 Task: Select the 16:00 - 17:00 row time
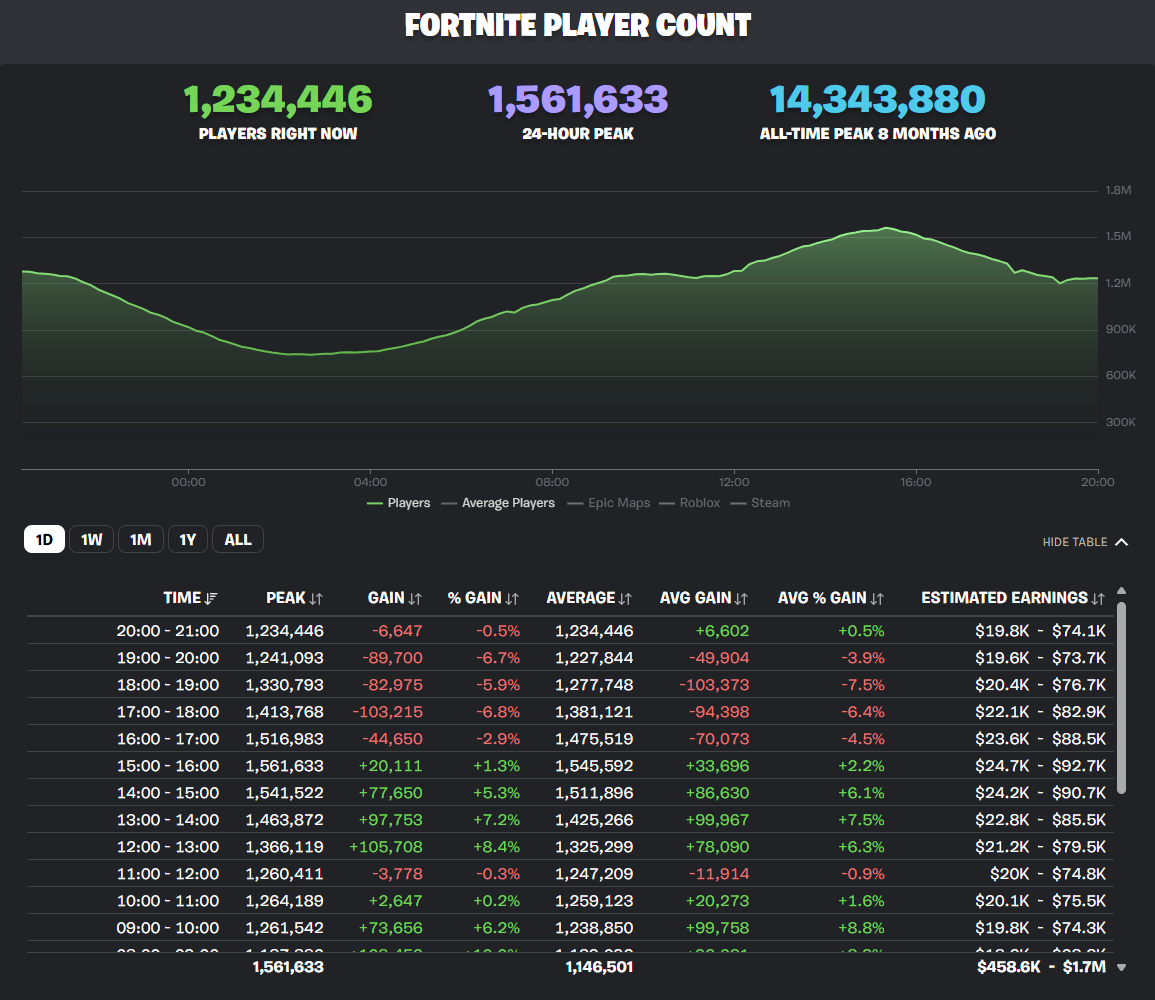[x=168, y=739]
